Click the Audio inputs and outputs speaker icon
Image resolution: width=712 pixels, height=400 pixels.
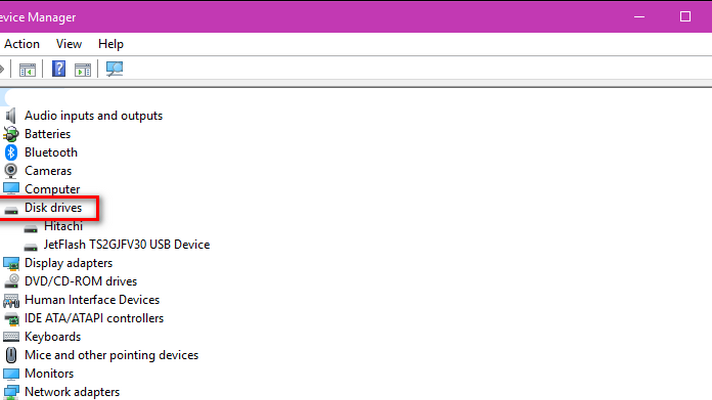click(11, 116)
